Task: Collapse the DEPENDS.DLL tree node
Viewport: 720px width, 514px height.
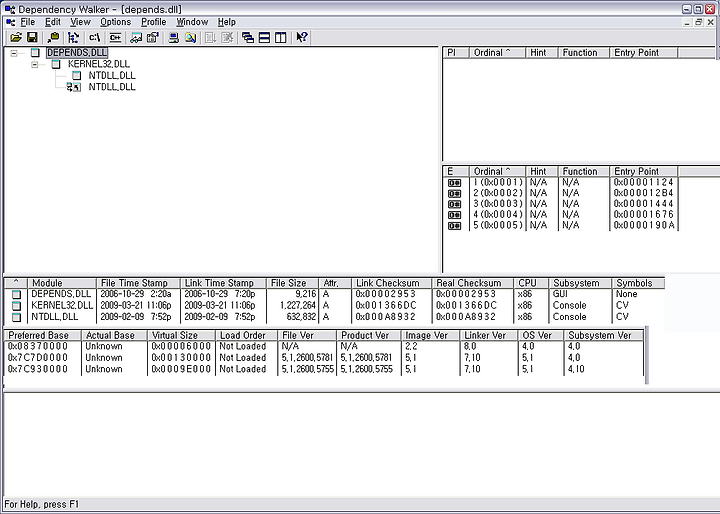Action: pyautogui.click(x=14, y=53)
